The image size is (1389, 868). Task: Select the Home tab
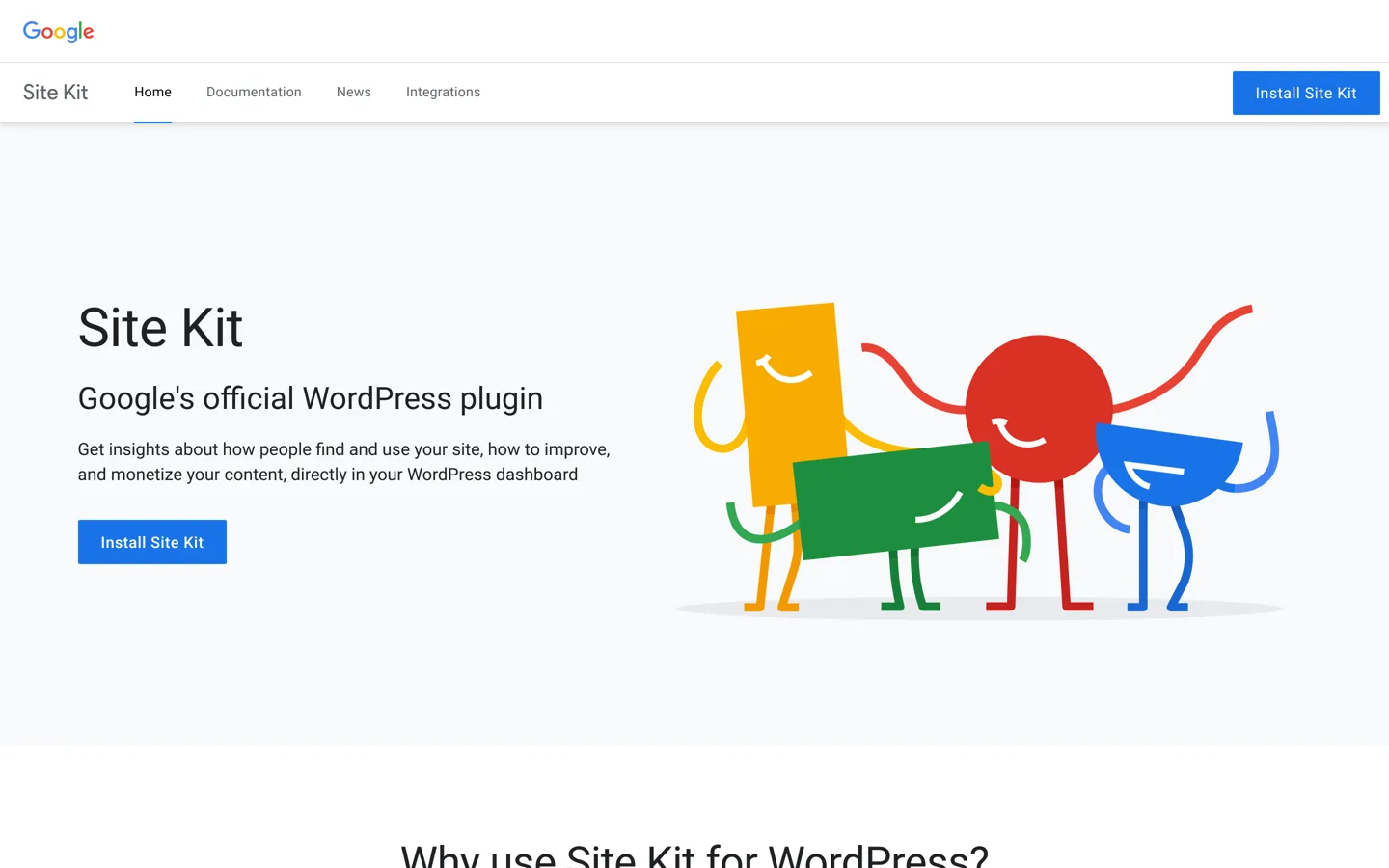pos(152,93)
